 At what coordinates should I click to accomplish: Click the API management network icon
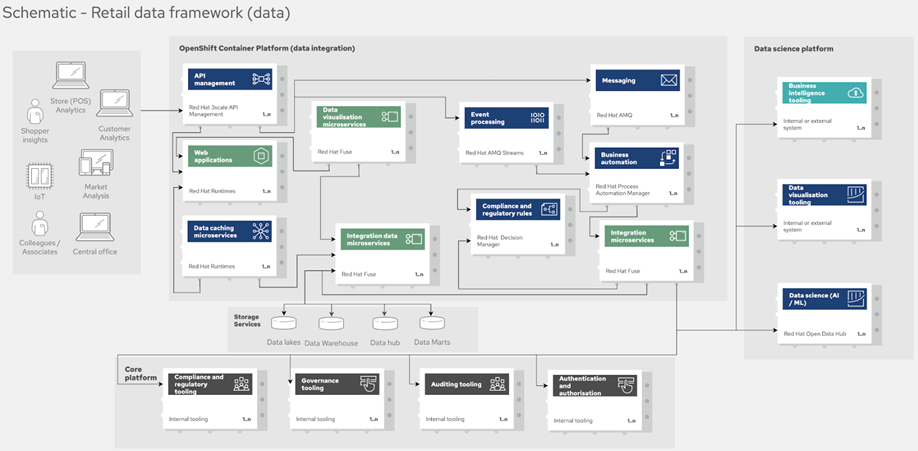pyautogui.click(x=261, y=79)
